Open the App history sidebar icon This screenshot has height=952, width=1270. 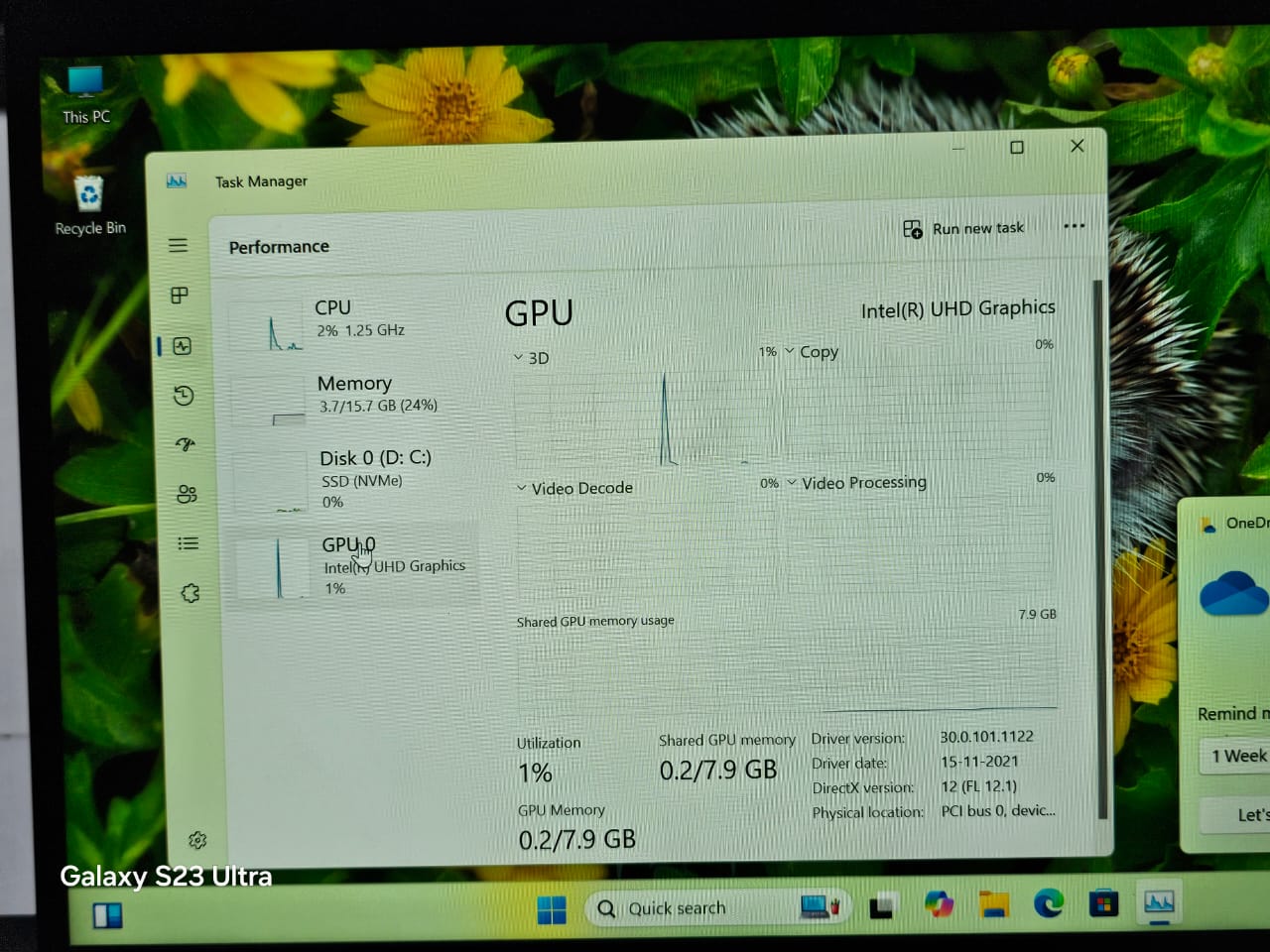pos(184,396)
